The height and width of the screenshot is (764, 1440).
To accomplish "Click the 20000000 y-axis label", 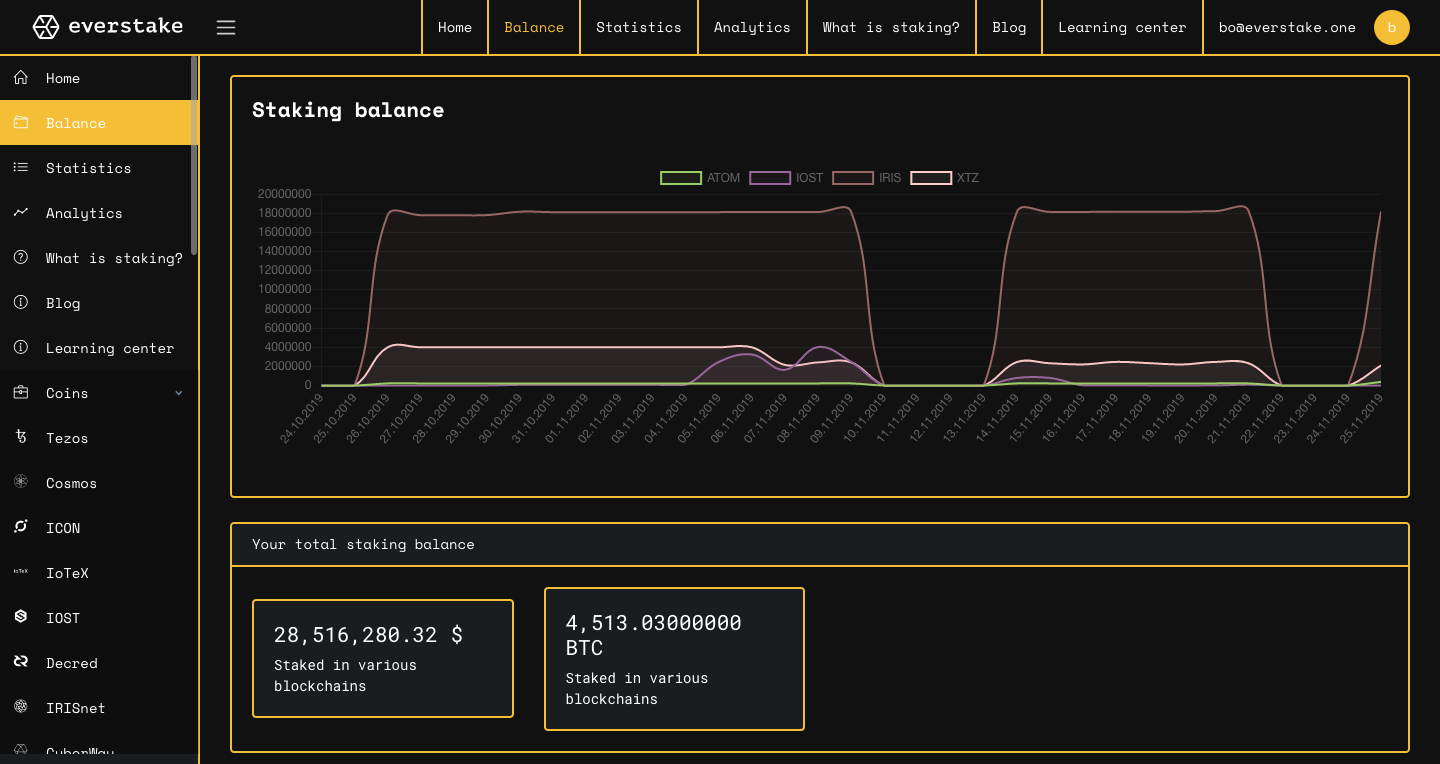I will click(284, 194).
